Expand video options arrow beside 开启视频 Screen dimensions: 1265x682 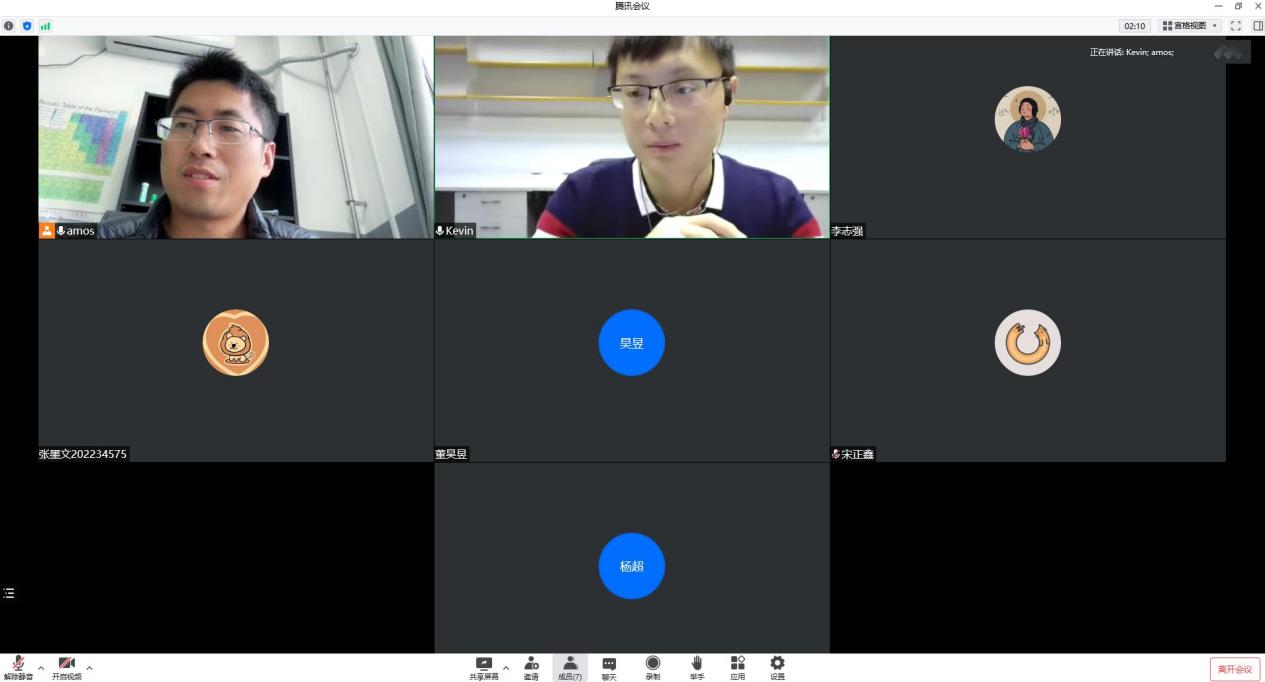tap(89, 668)
